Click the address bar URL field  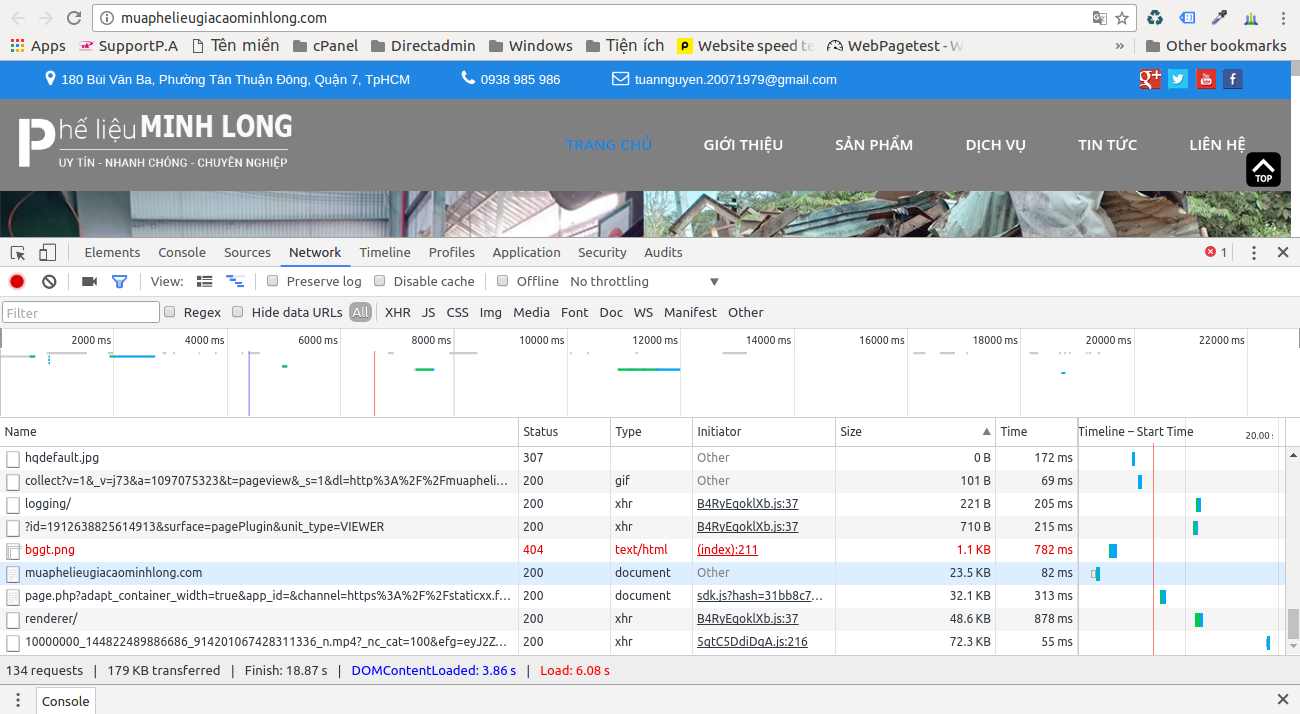coord(600,18)
